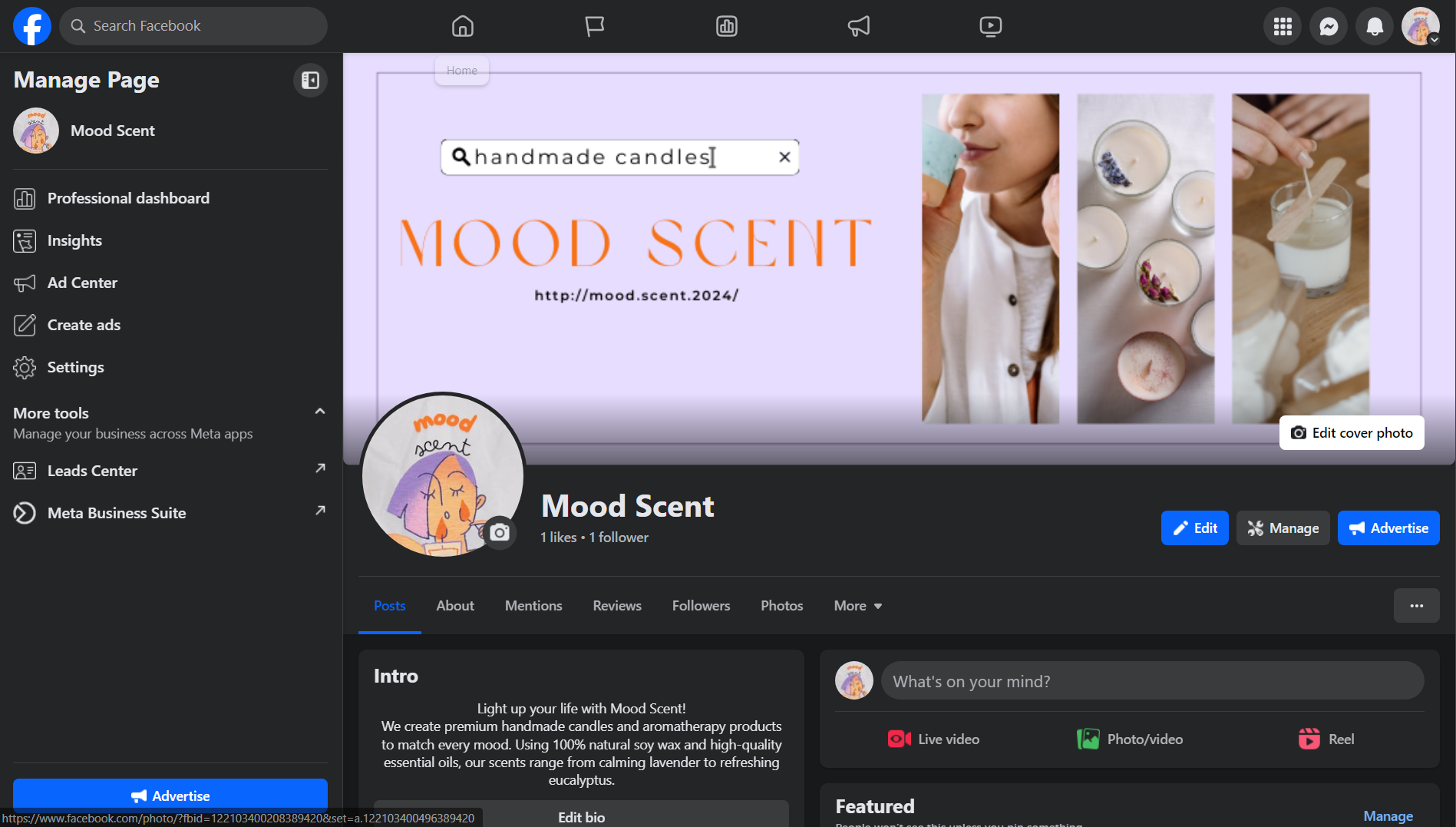Open Professional dashboard in sidebar
Viewport: 1456px width, 827px height.
170,198
